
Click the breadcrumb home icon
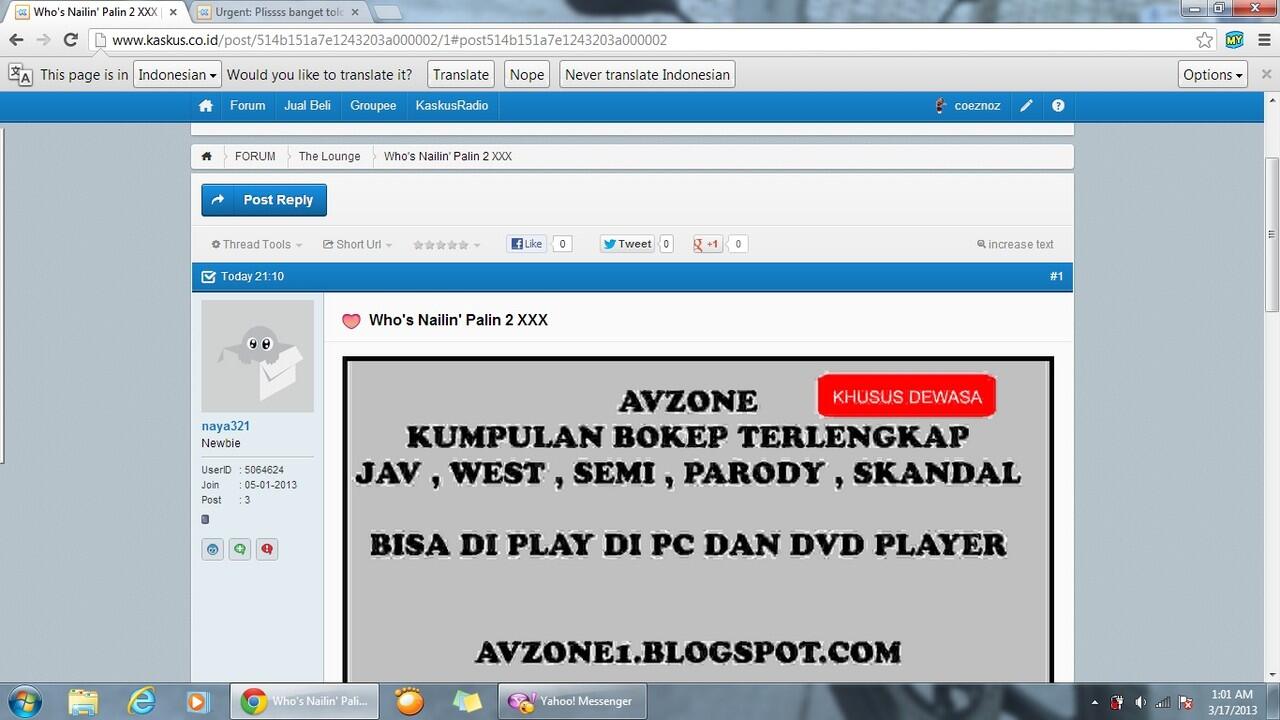click(207, 157)
